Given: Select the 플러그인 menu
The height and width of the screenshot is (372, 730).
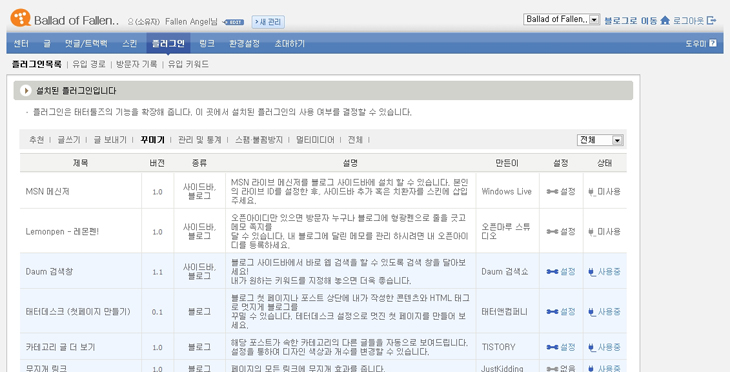Looking at the screenshot, I should 168,43.
